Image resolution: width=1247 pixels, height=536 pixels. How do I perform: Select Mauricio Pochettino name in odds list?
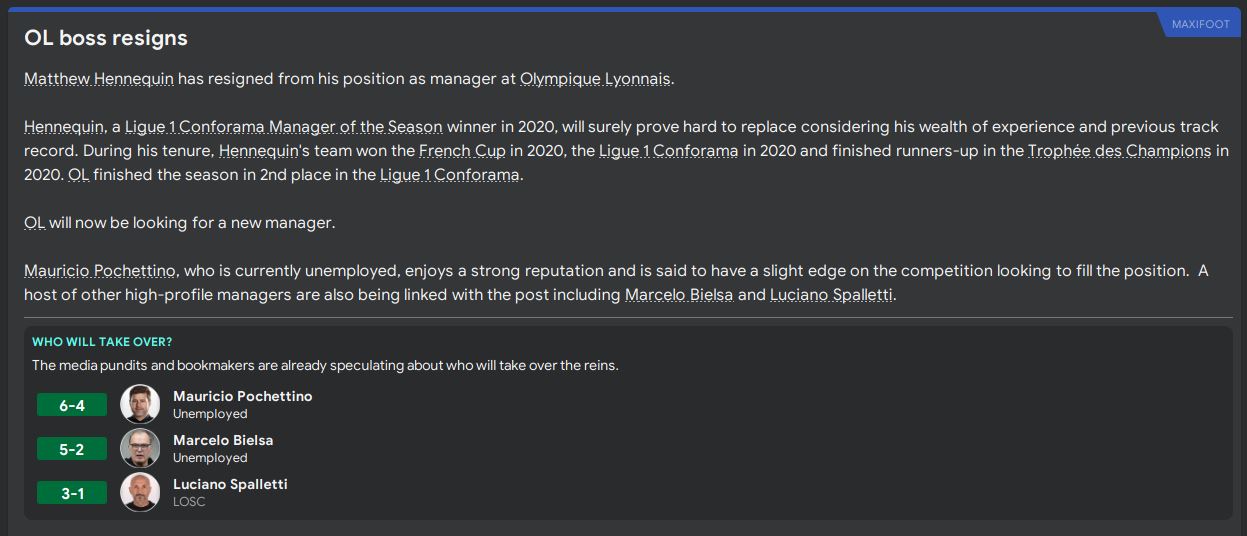242,396
